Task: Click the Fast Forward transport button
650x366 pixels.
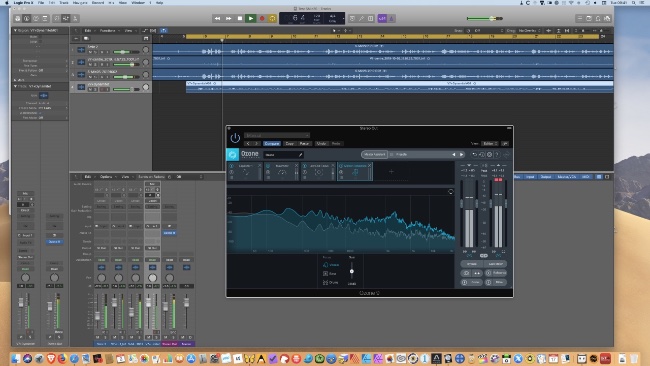Action: click(x=228, y=18)
